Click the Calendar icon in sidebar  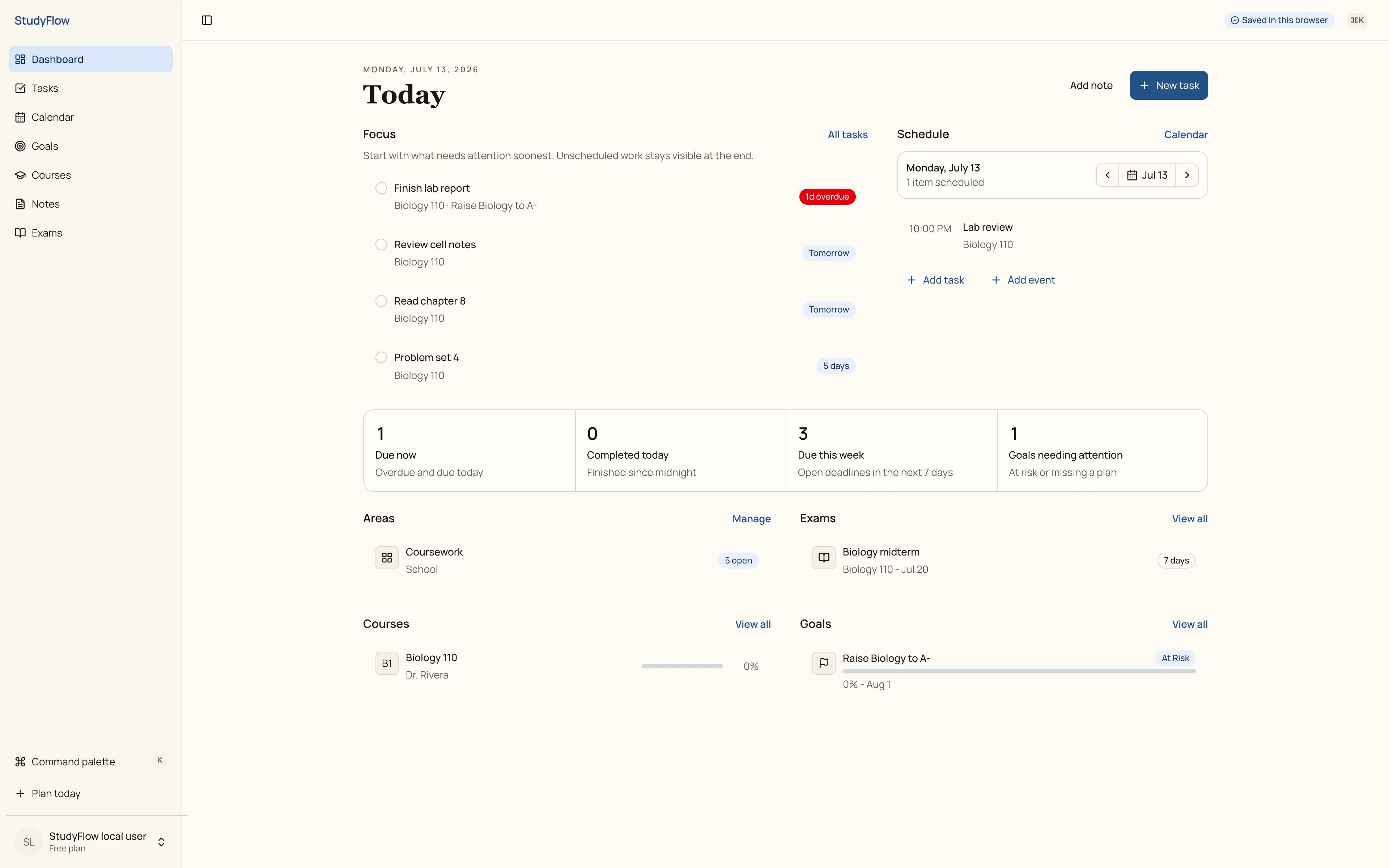pos(20,117)
